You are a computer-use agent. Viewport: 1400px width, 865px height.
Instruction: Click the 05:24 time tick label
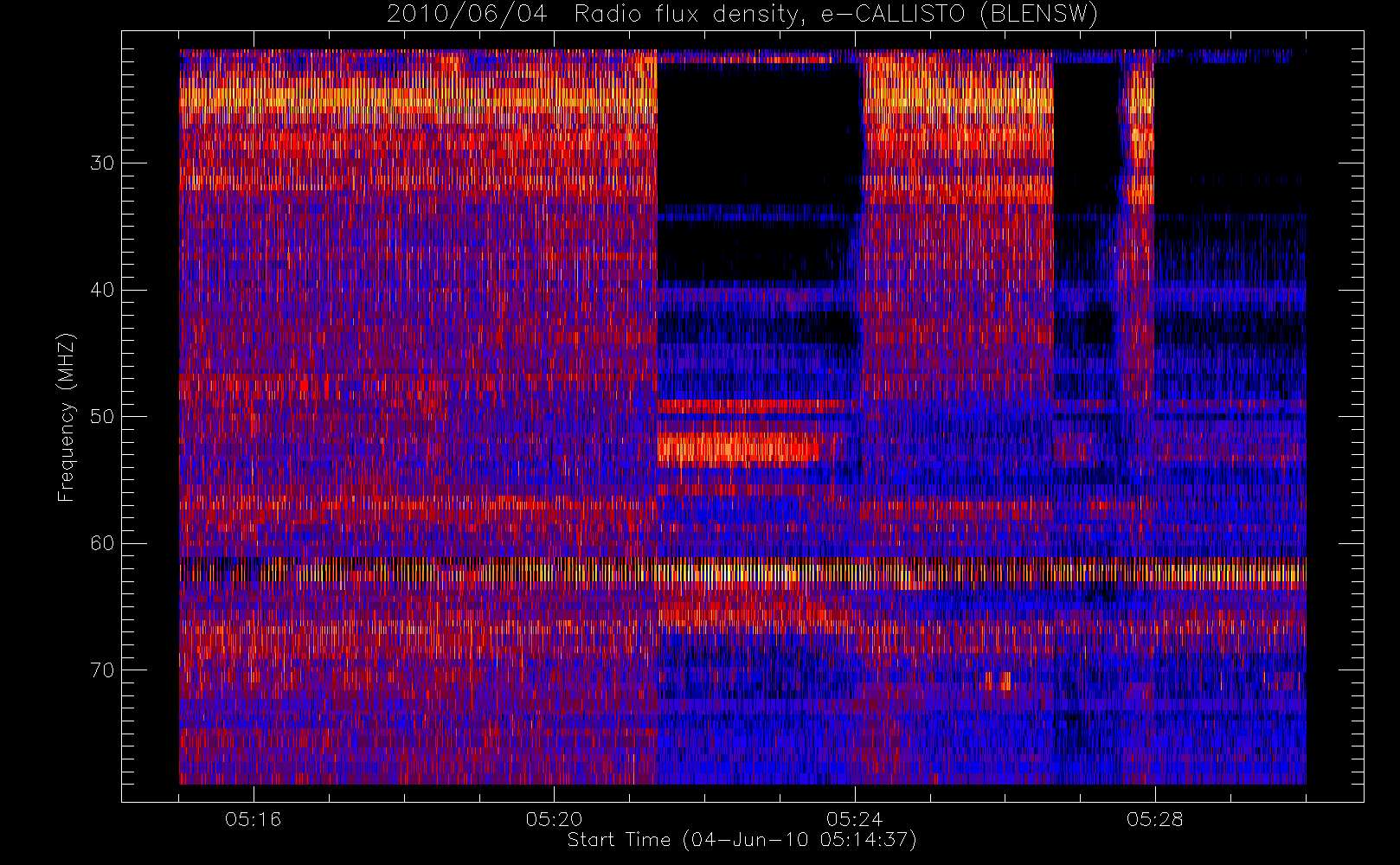tap(854, 818)
